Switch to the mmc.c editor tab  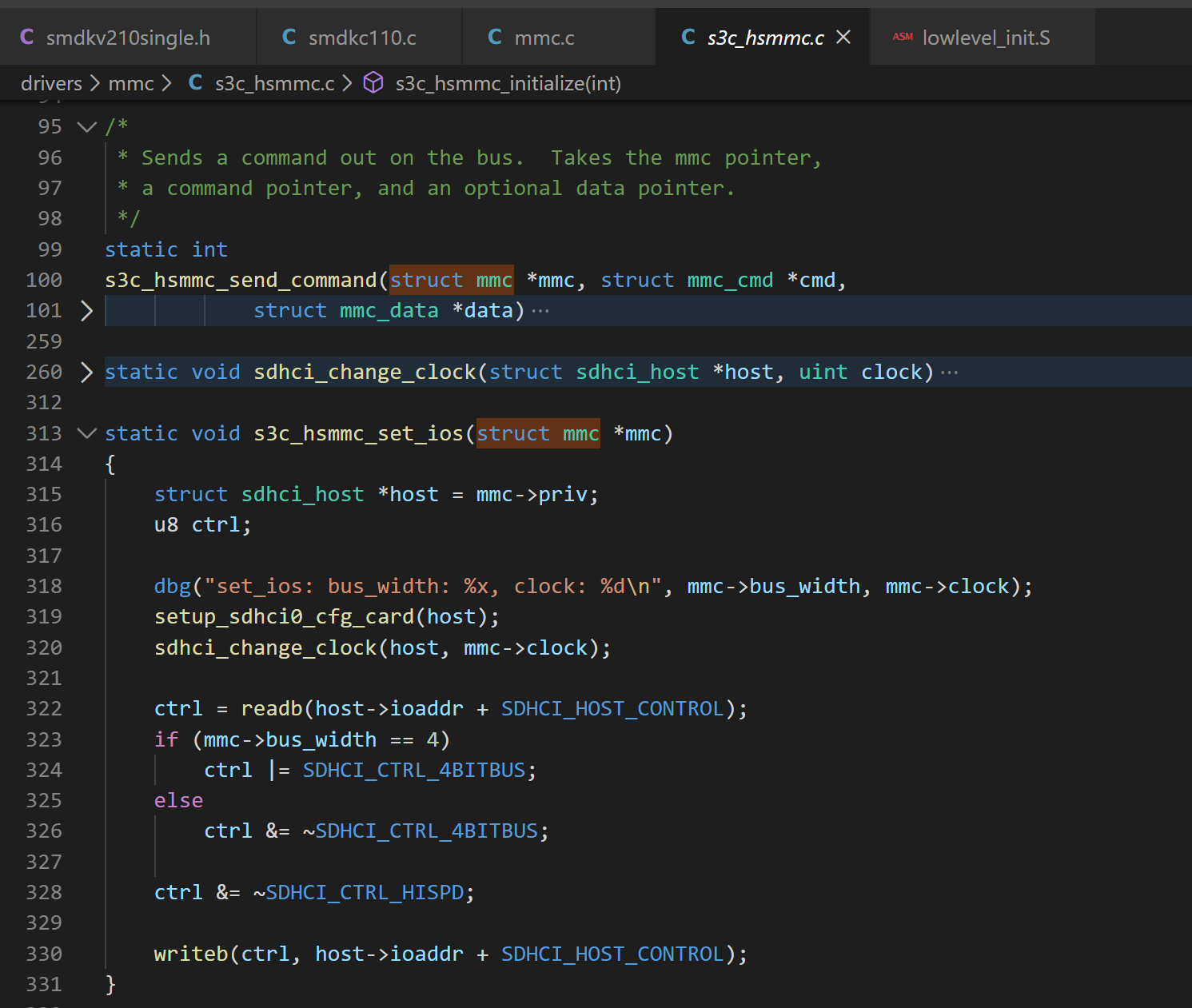[x=544, y=38]
